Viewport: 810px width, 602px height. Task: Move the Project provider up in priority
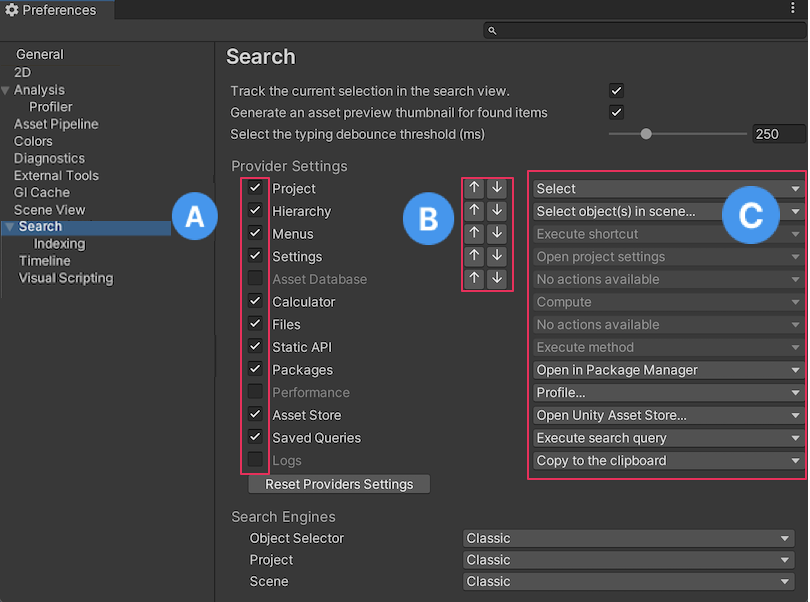474,187
